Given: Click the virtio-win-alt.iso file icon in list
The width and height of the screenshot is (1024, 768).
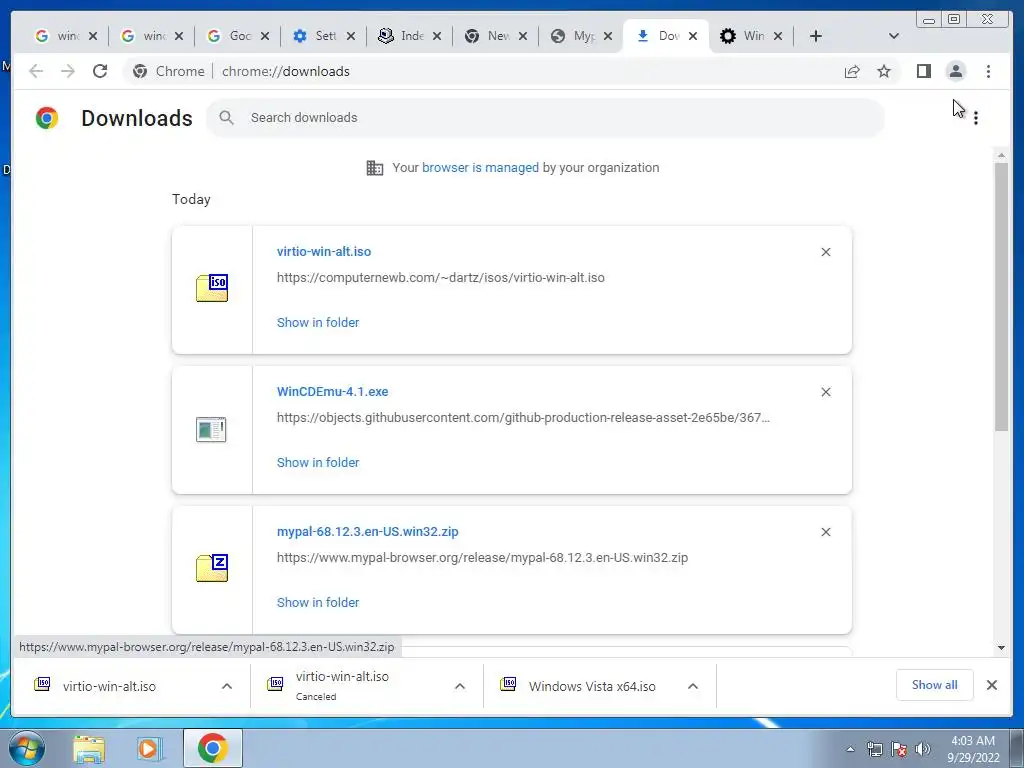Looking at the screenshot, I should tap(212, 288).
